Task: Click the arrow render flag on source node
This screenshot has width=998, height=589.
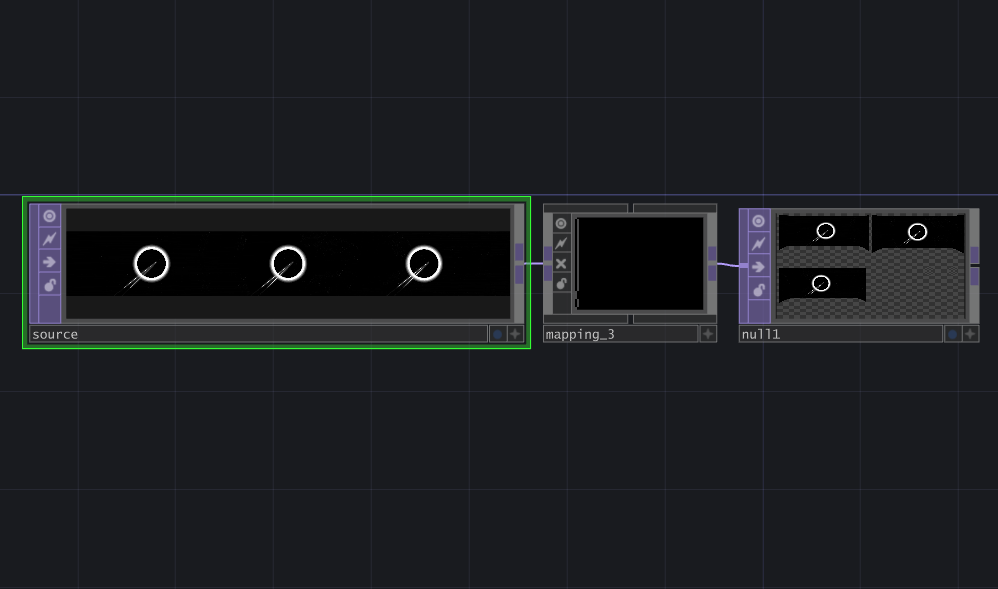Action: (48, 262)
